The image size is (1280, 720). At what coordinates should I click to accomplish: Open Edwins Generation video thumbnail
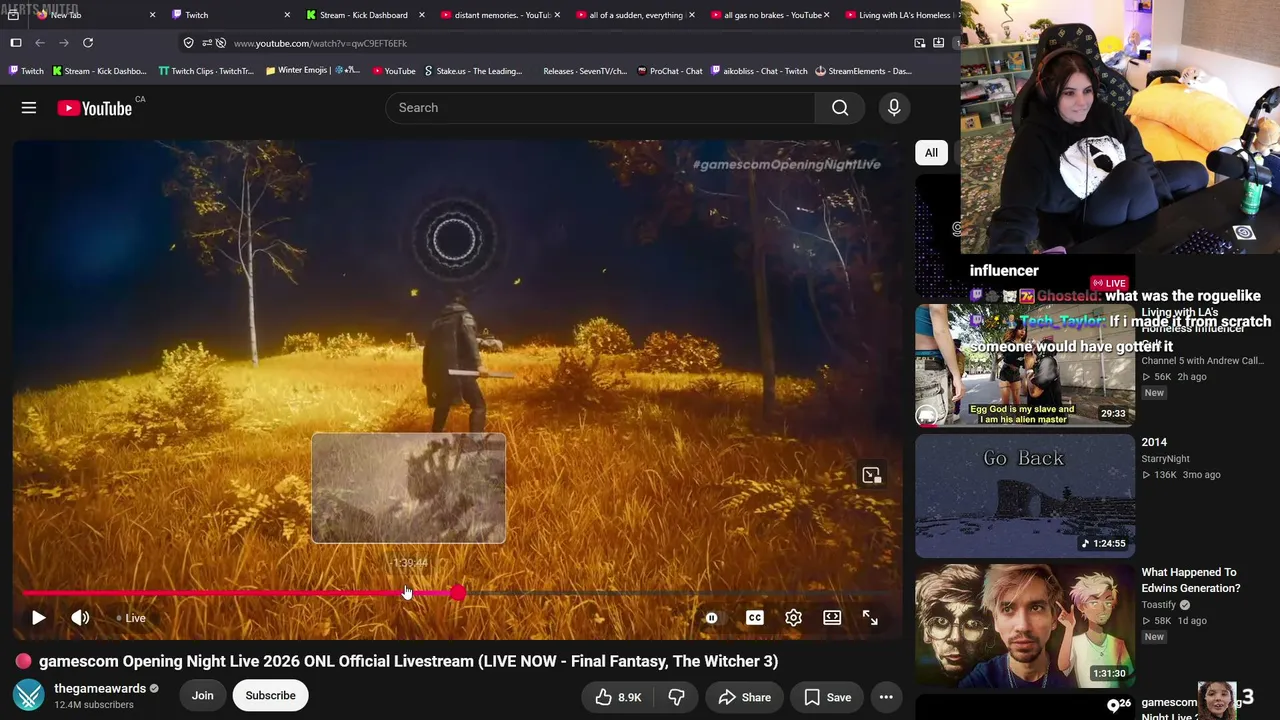tap(1025, 626)
